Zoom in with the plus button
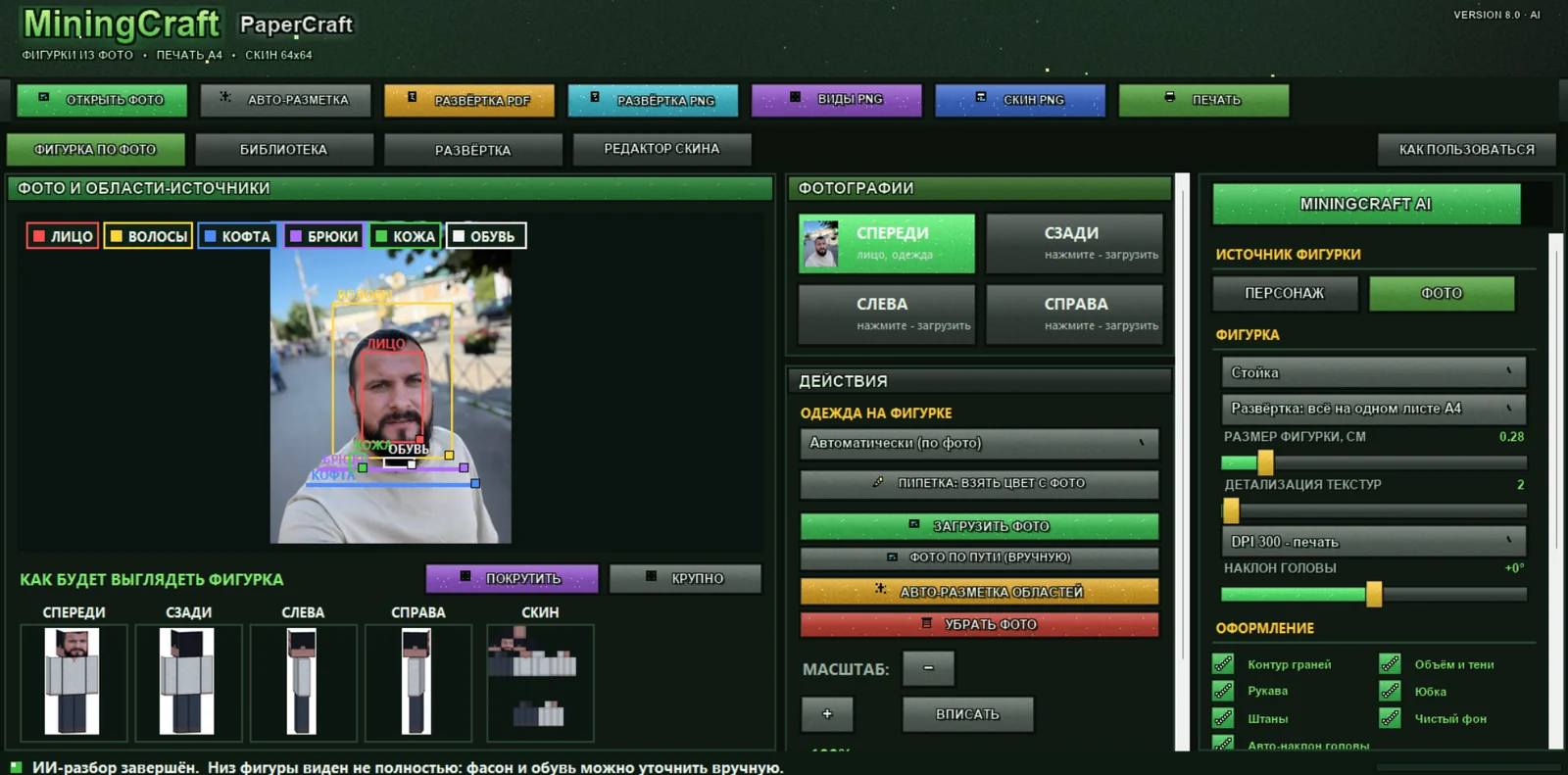 click(x=827, y=714)
